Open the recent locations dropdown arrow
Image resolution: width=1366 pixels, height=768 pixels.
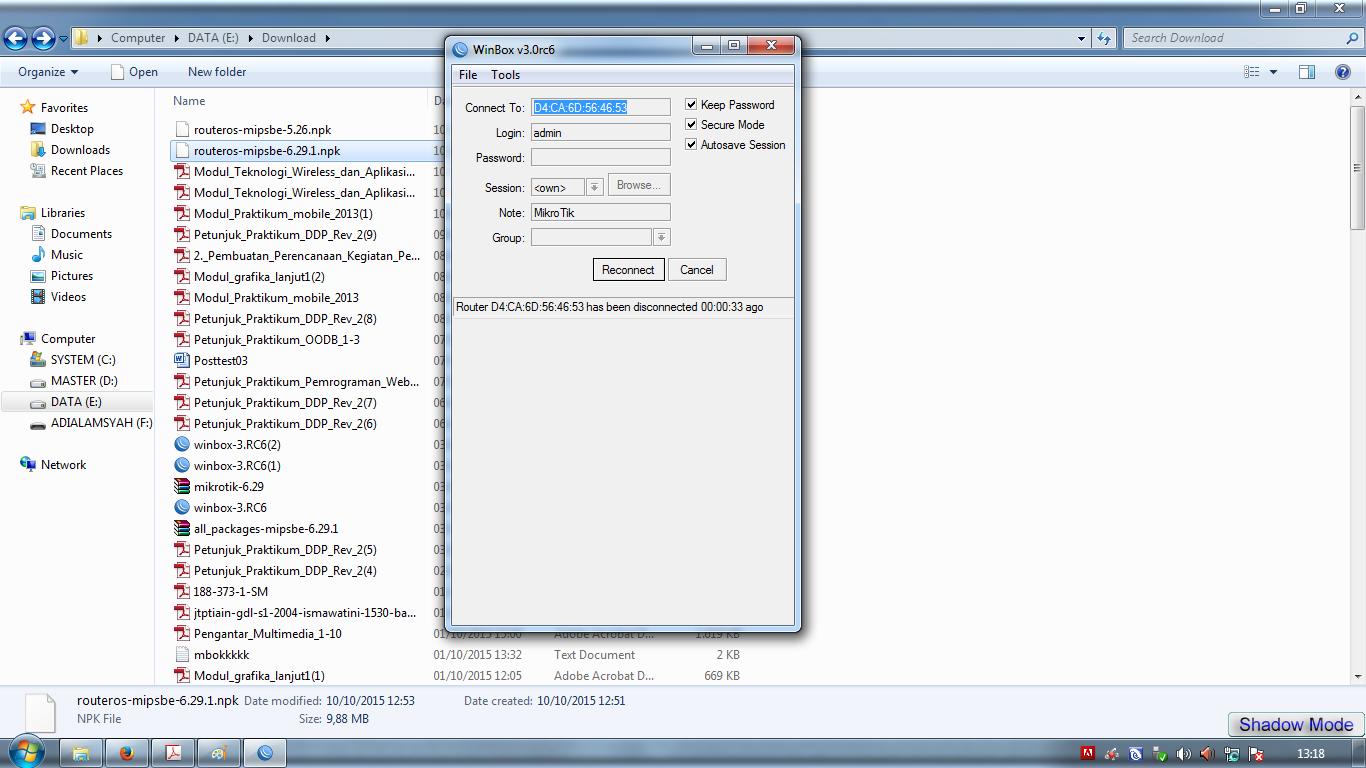pos(64,39)
